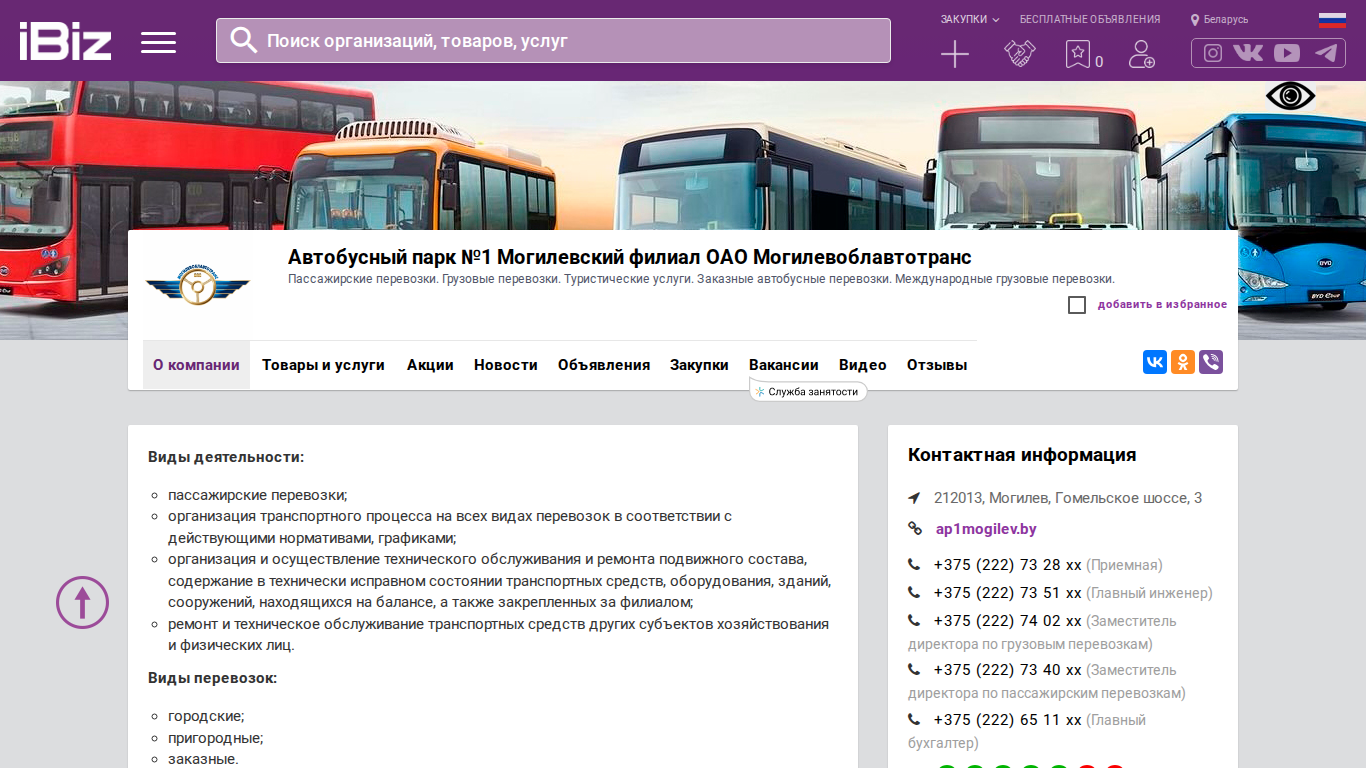Click the 'пассажирские перевозки;' list item
This screenshot has height=768, width=1366.
[x=257, y=495]
